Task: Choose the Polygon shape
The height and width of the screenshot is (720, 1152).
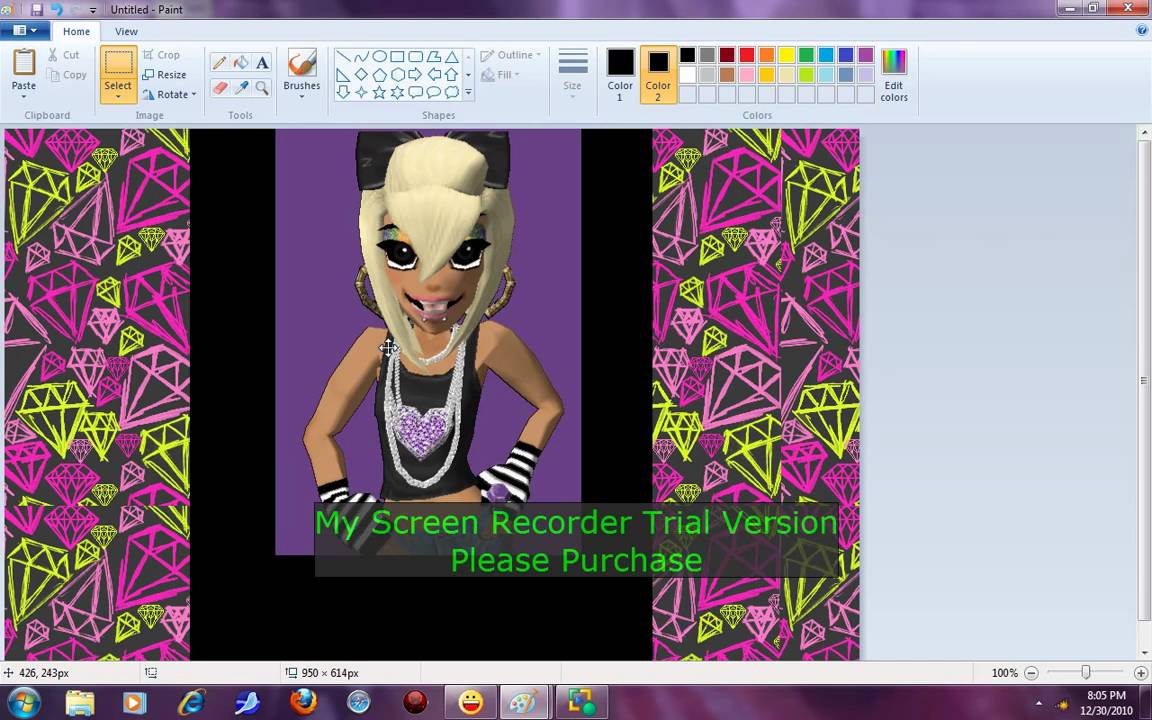Action: 433,57
